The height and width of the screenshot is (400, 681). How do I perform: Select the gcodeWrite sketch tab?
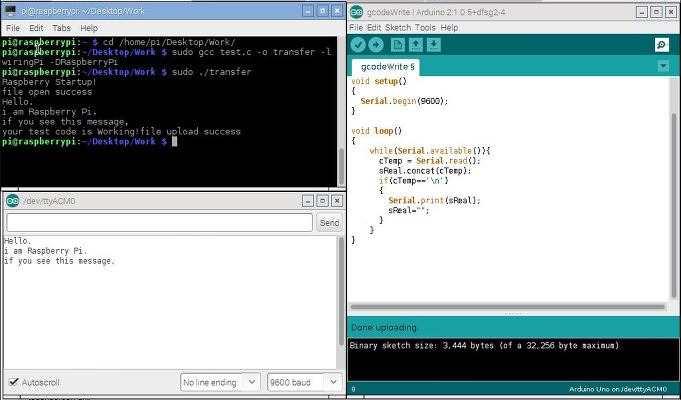coord(386,67)
